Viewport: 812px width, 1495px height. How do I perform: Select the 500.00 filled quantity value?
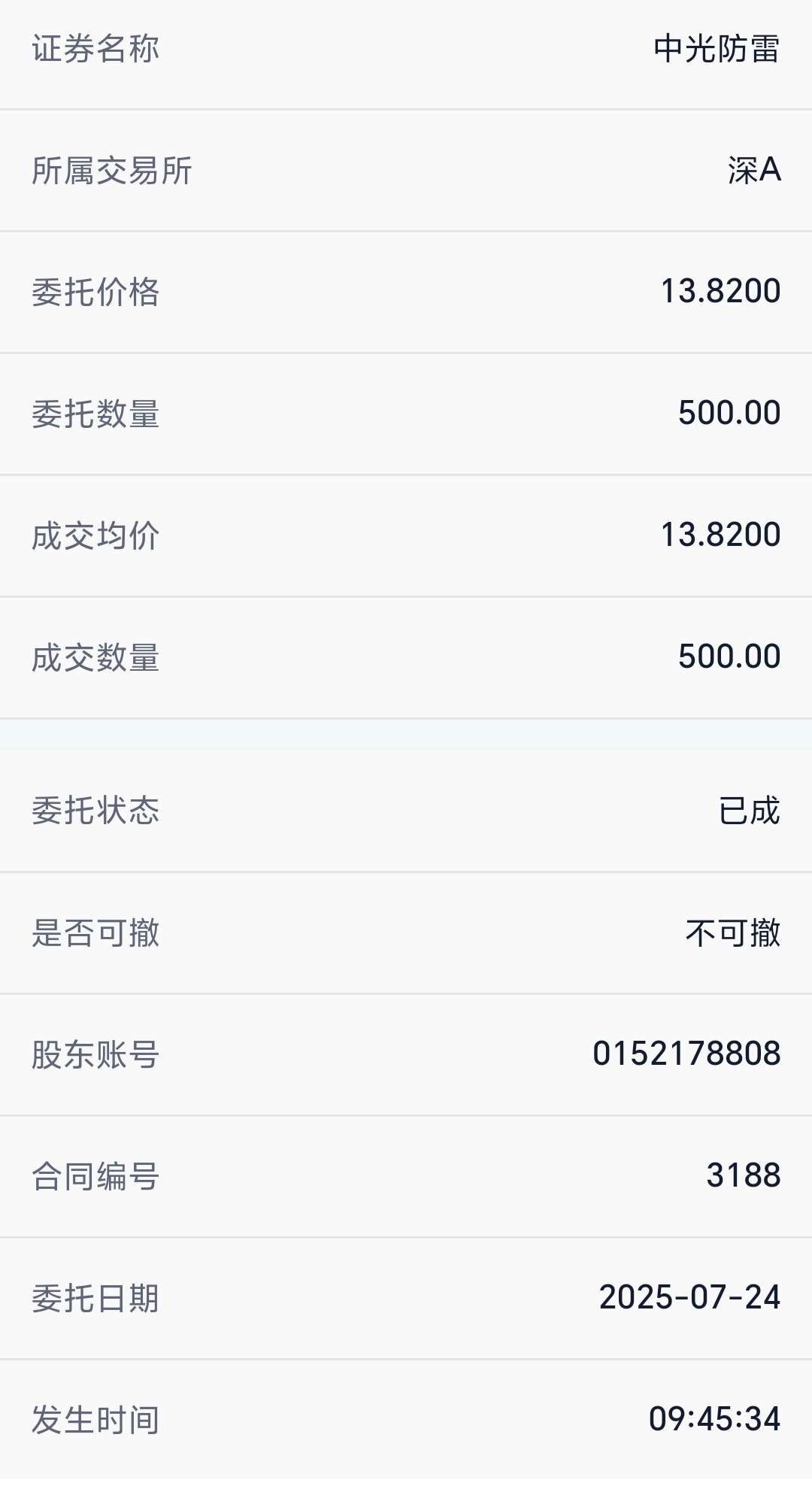click(x=729, y=657)
